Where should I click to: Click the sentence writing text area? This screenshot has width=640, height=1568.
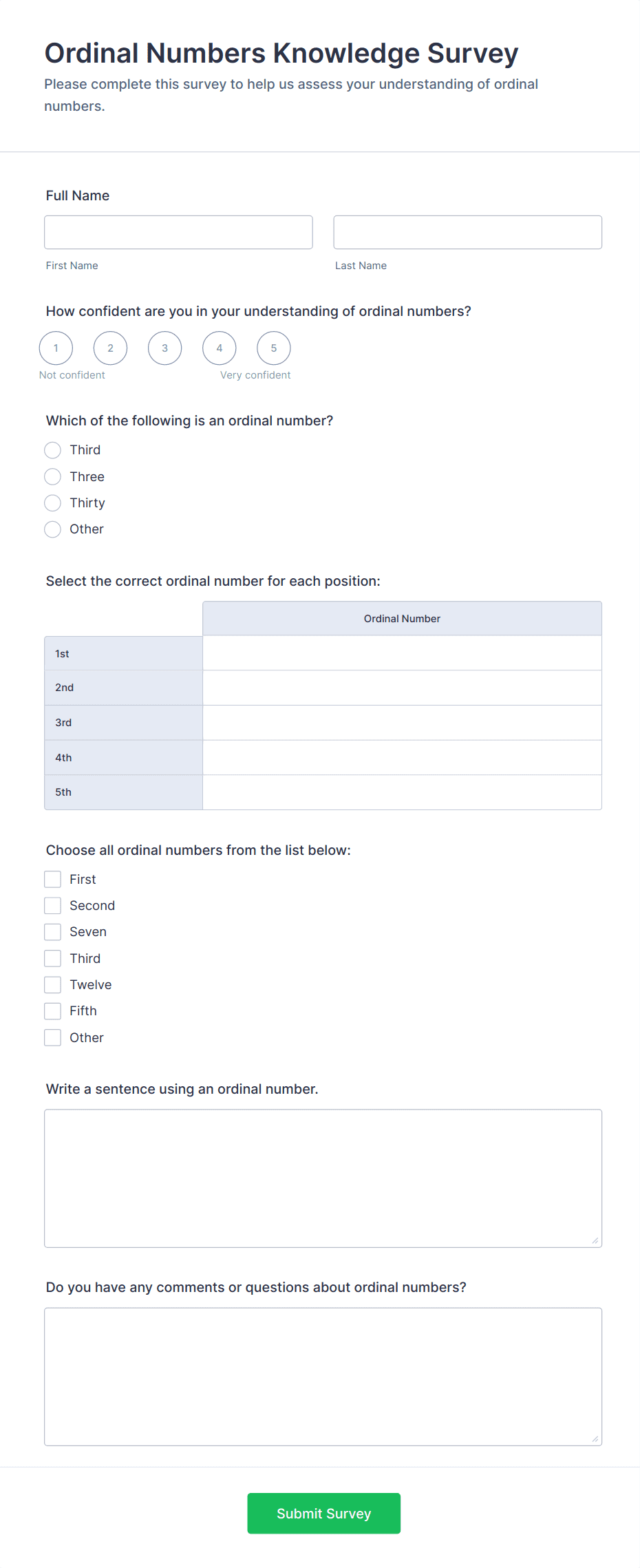[323, 1177]
